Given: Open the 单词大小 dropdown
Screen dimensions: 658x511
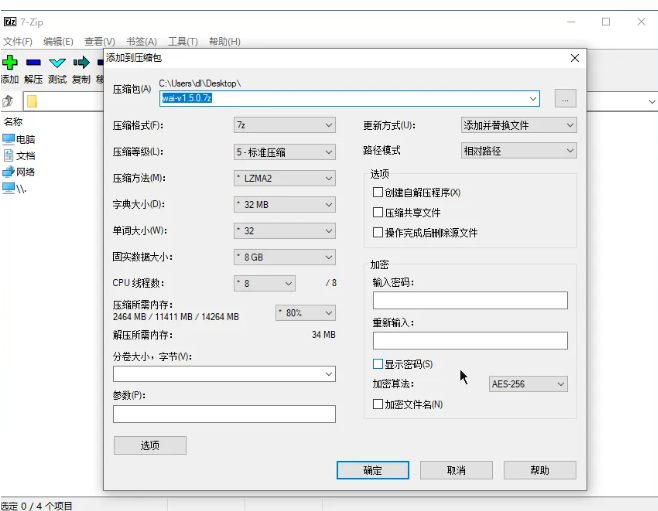Looking at the screenshot, I should tap(285, 231).
